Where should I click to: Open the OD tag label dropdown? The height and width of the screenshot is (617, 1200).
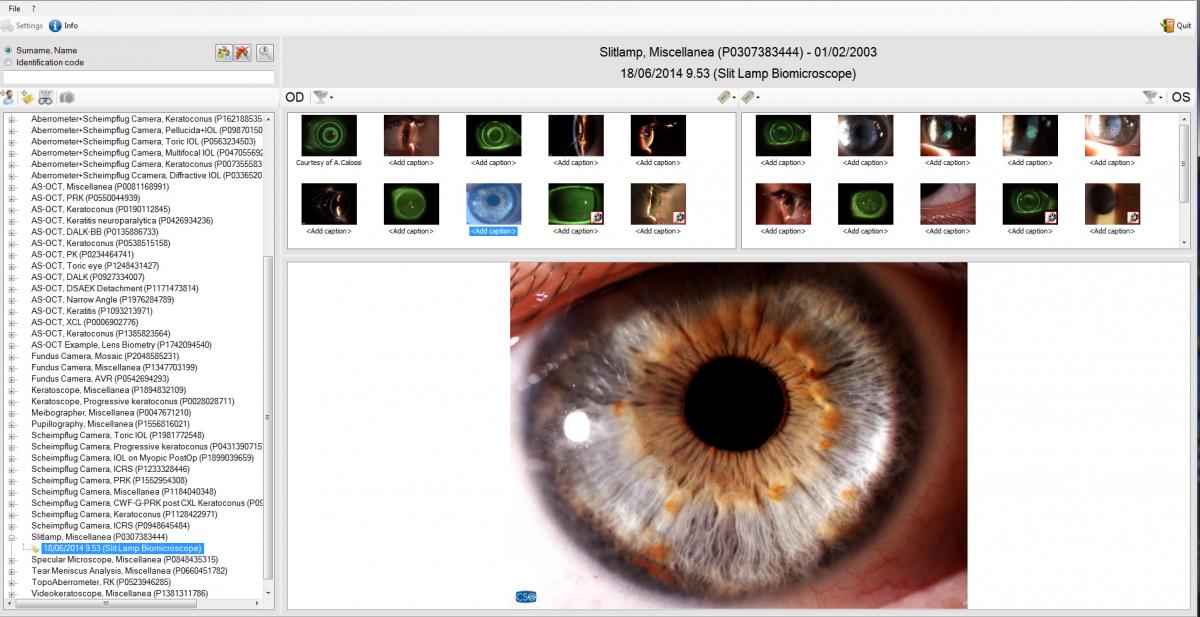[727, 97]
